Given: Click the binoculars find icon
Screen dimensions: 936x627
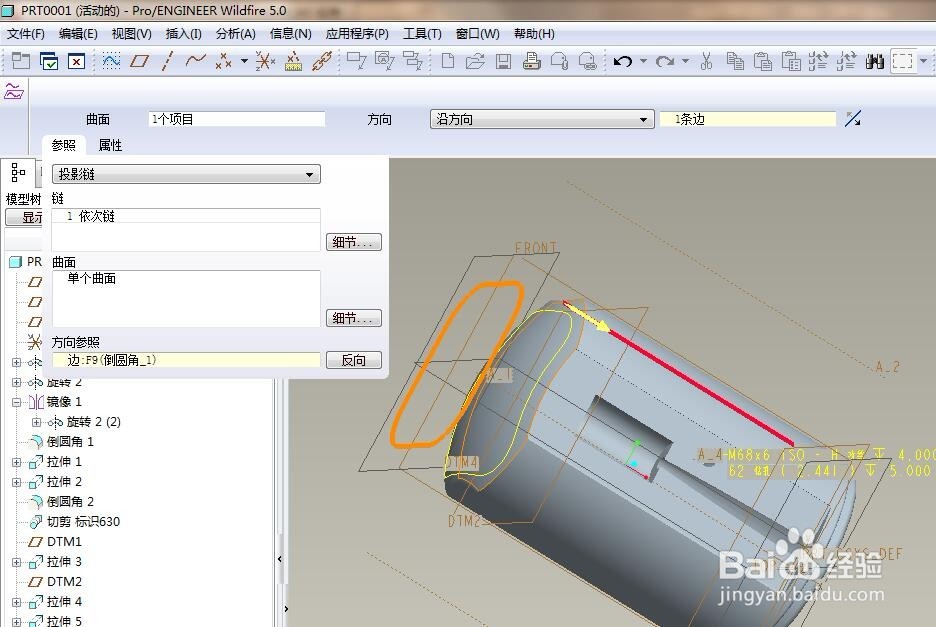Looking at the screenshot, I should [875, 61].
